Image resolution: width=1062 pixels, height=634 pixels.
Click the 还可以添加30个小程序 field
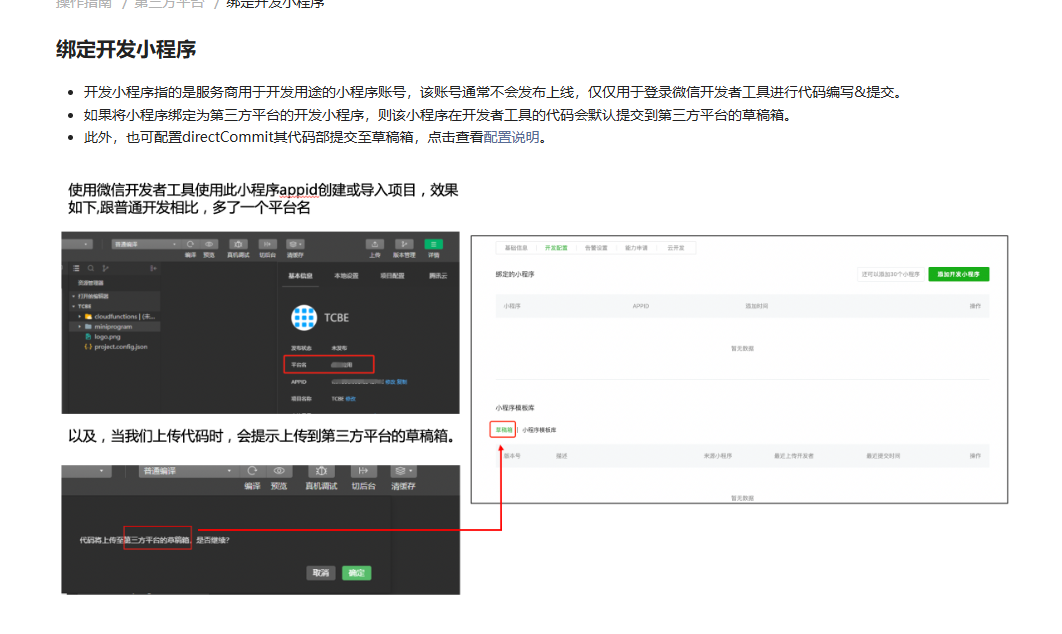[x=890, y=274]
